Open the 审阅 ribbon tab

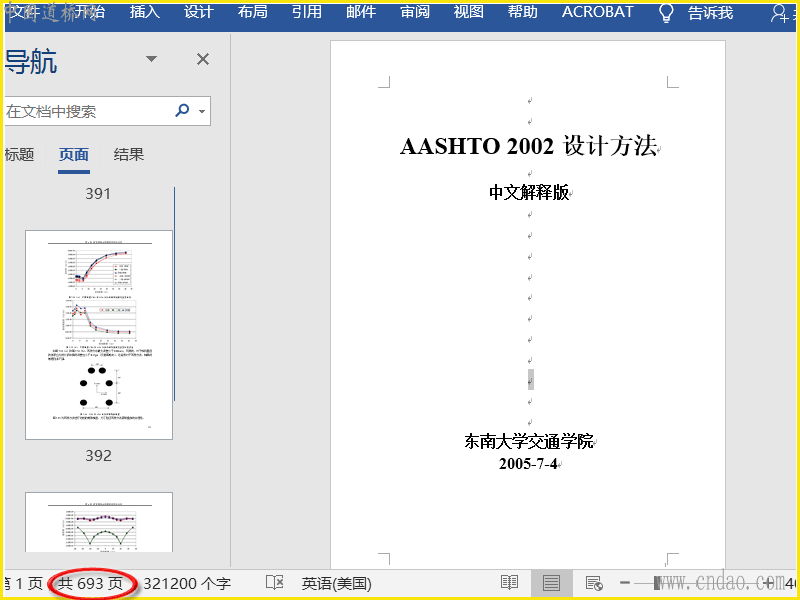coord(415,12)
